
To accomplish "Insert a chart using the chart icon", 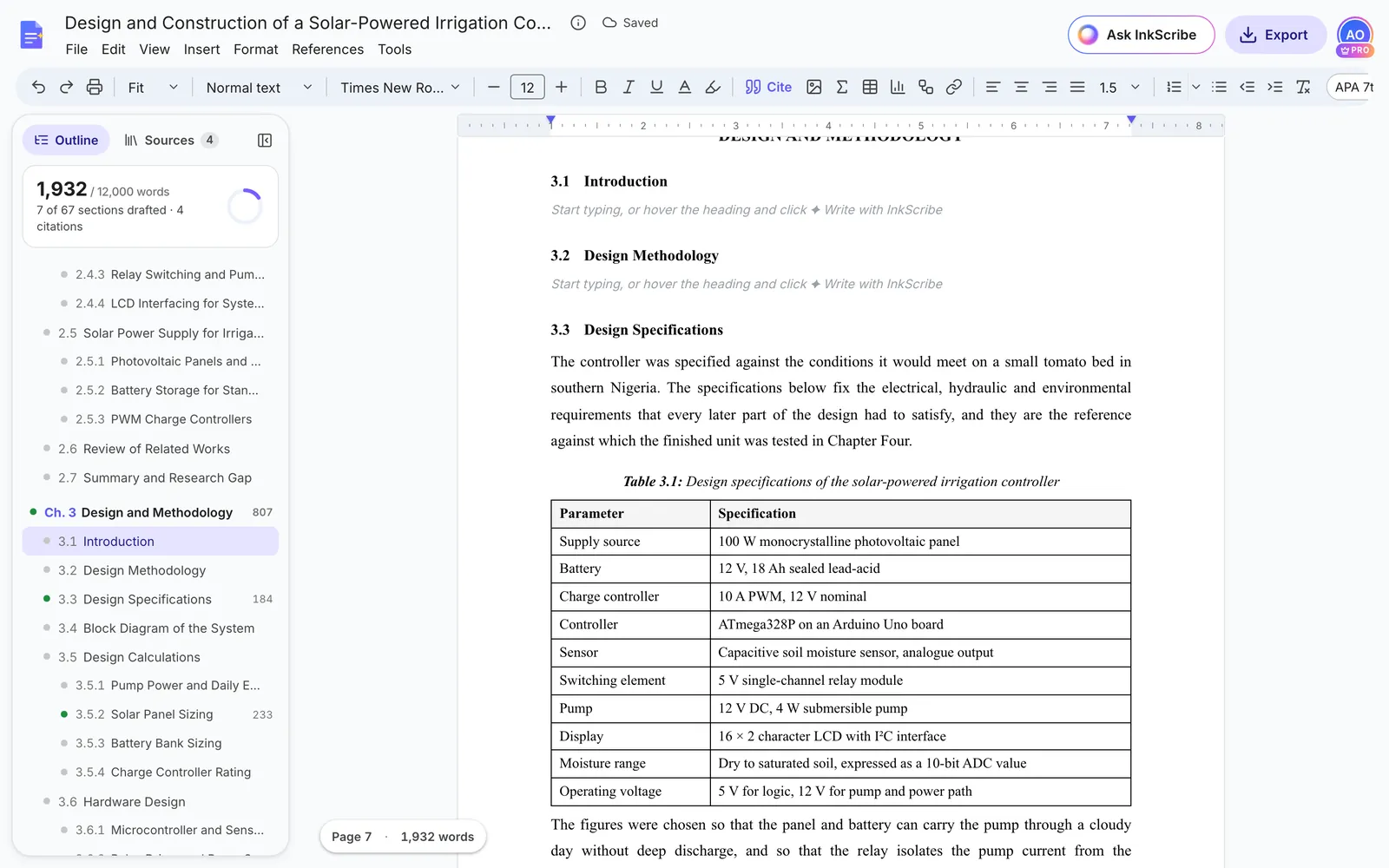I will pyautogui.click(x=898, y=87).
